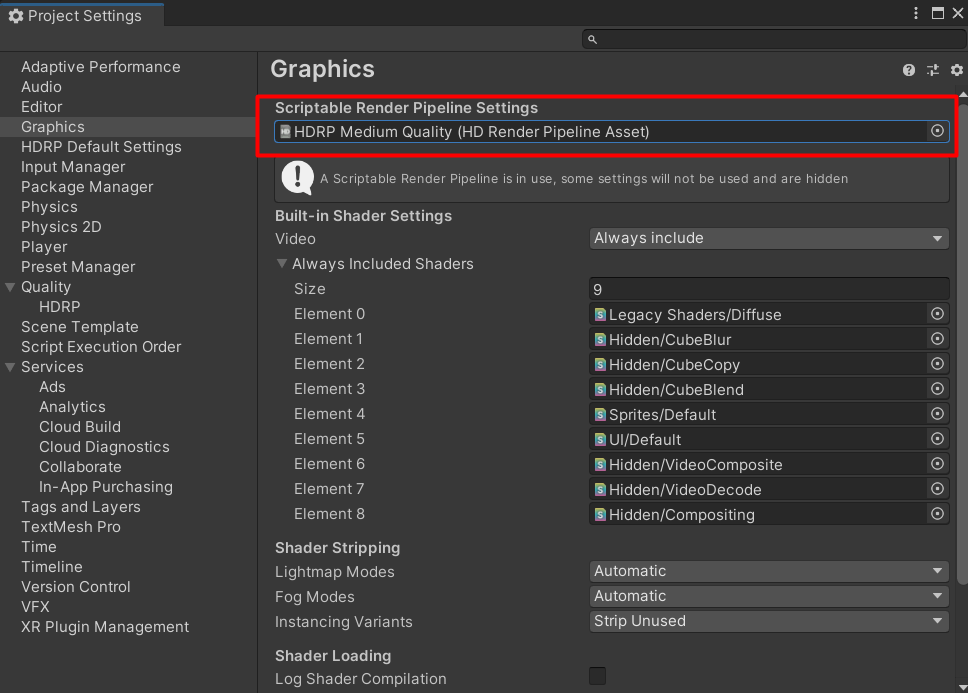Select HDRP under Quality

tap(59, 307)
